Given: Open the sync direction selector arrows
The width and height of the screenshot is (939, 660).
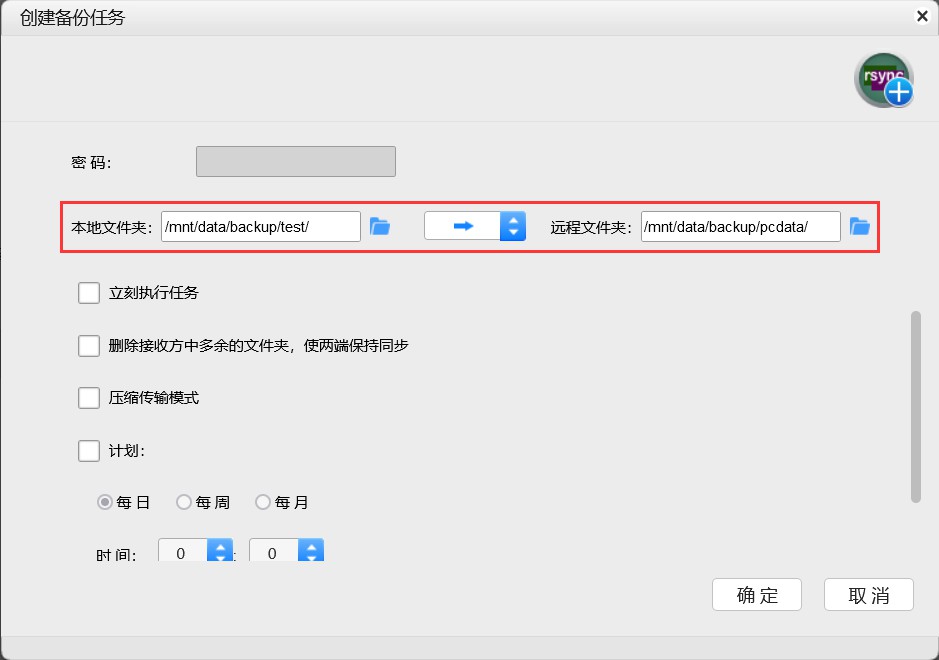Looking at the screenshot, I should tap(513, 226).
